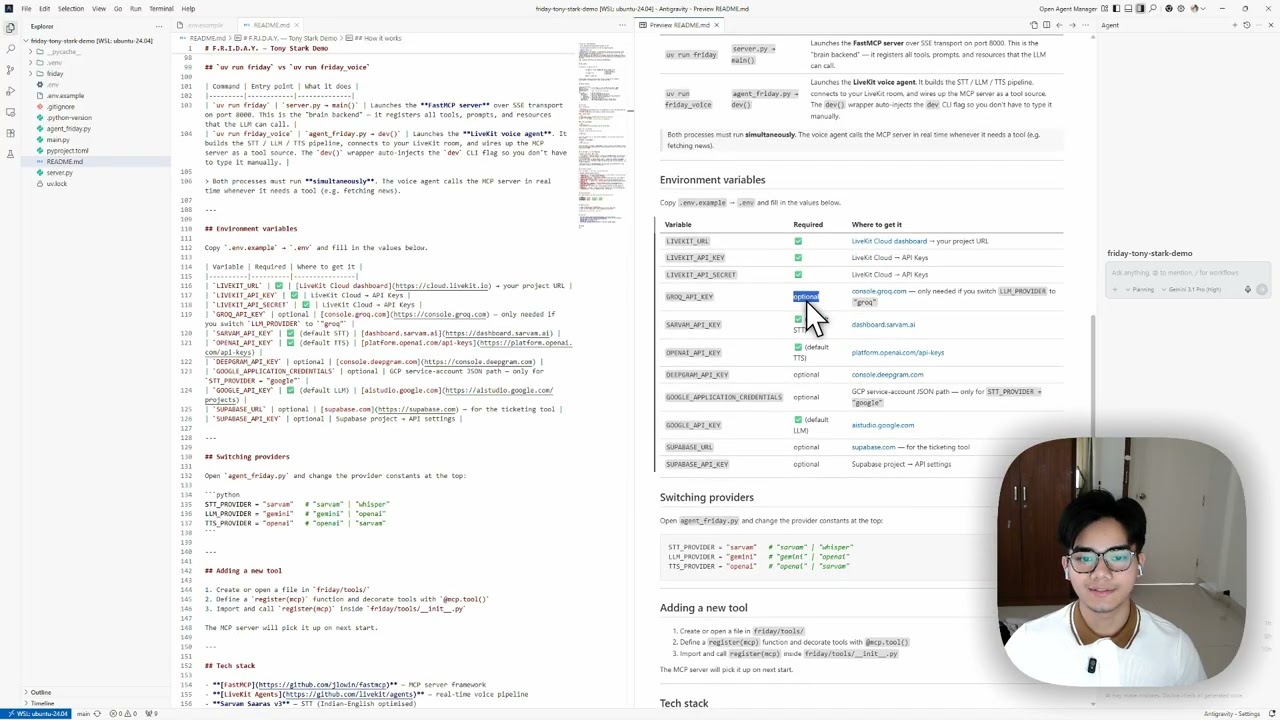Focus the Agent Ask anything input field
The image size is (1280, 720).
point(1189,273)
